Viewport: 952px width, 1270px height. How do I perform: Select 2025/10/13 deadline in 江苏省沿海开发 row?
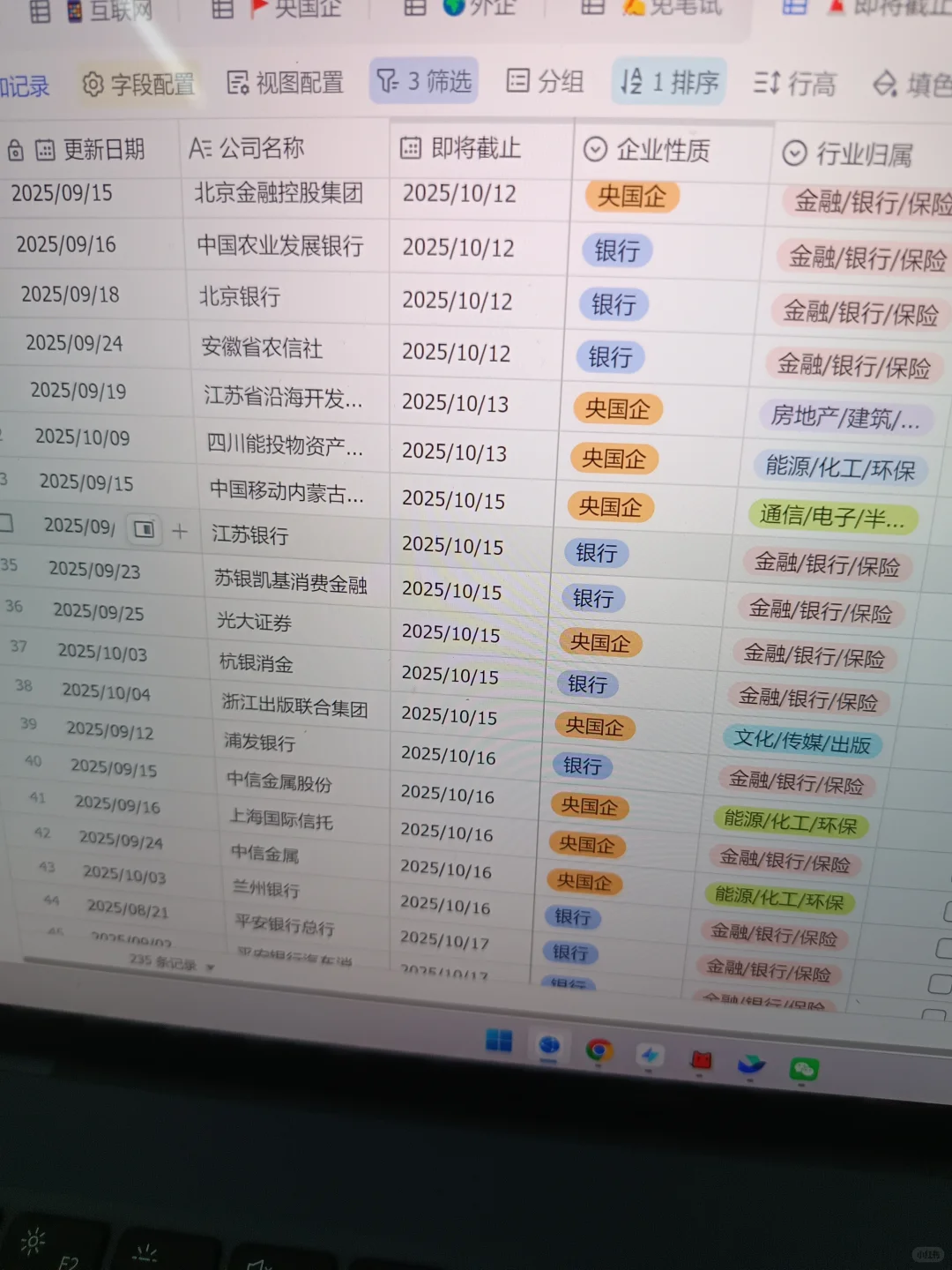455,402
